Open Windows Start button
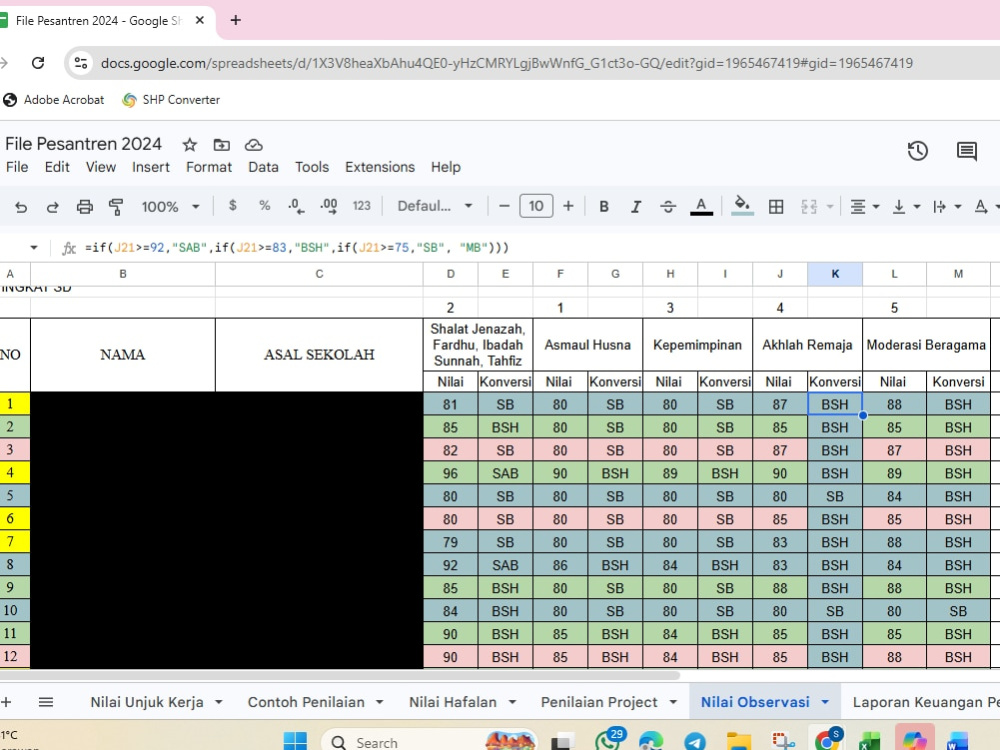Screen dimensions: 1000x750 tap(295, 742)
